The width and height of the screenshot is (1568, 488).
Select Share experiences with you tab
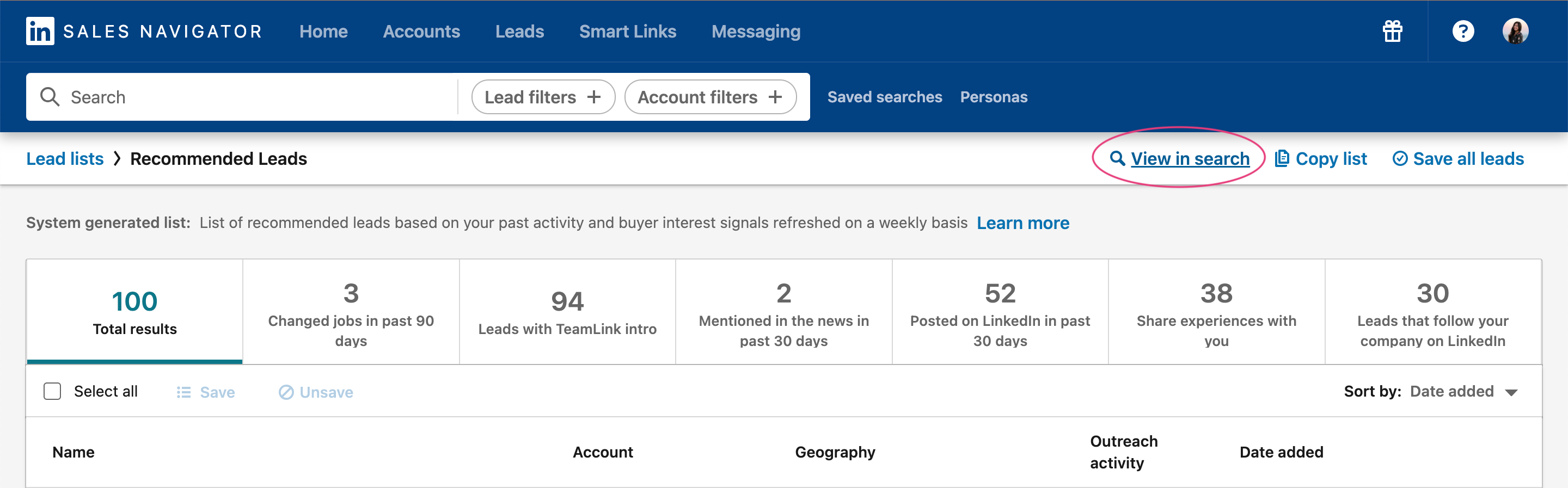1216,312
